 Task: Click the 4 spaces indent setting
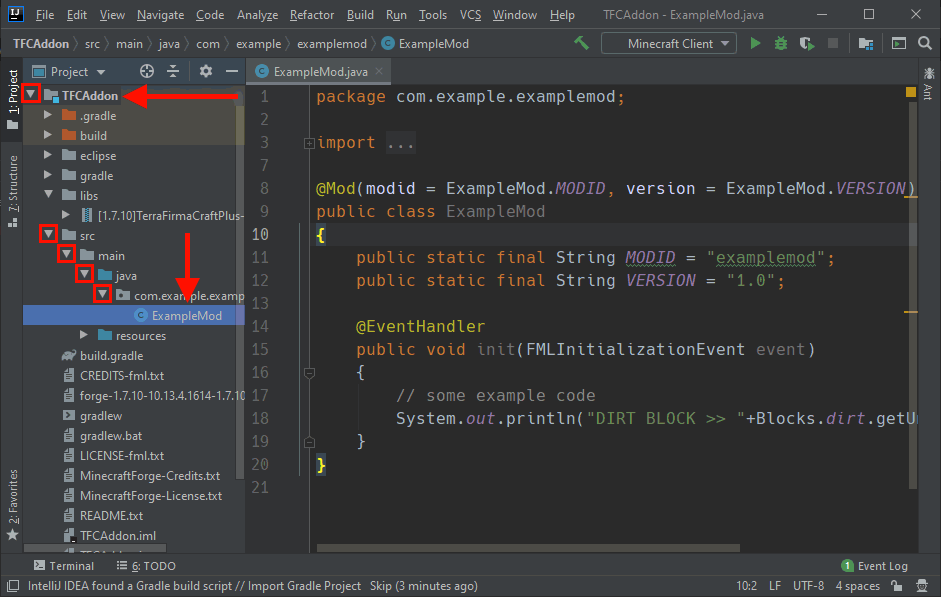858,586
